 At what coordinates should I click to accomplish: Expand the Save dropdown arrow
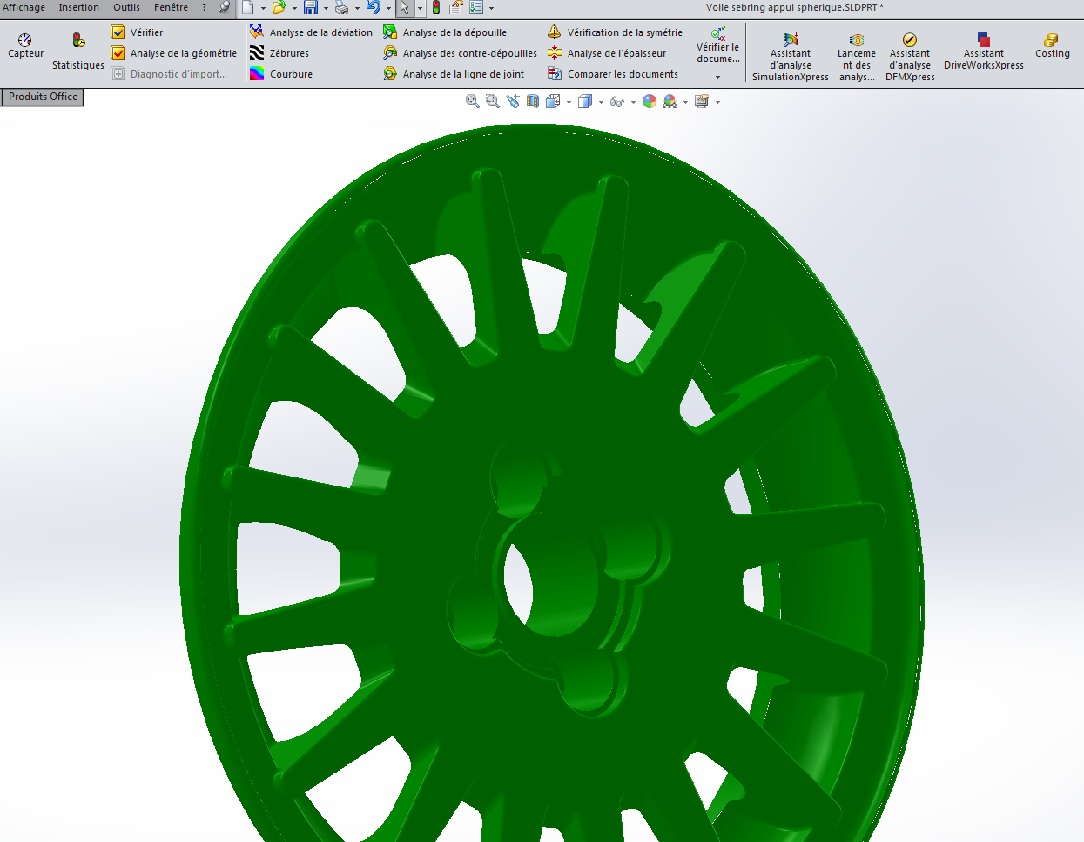pyautogui.click(x=326, y=8)
